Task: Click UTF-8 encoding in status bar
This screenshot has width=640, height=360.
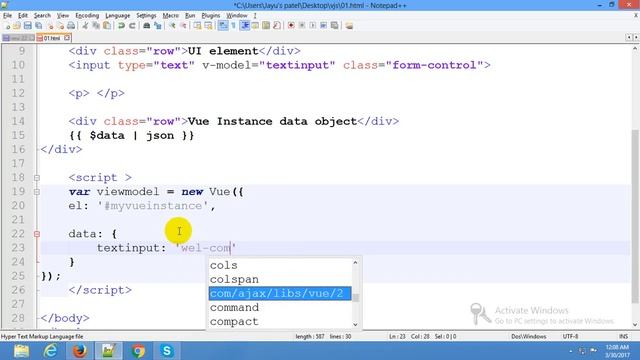Action: 570,336
